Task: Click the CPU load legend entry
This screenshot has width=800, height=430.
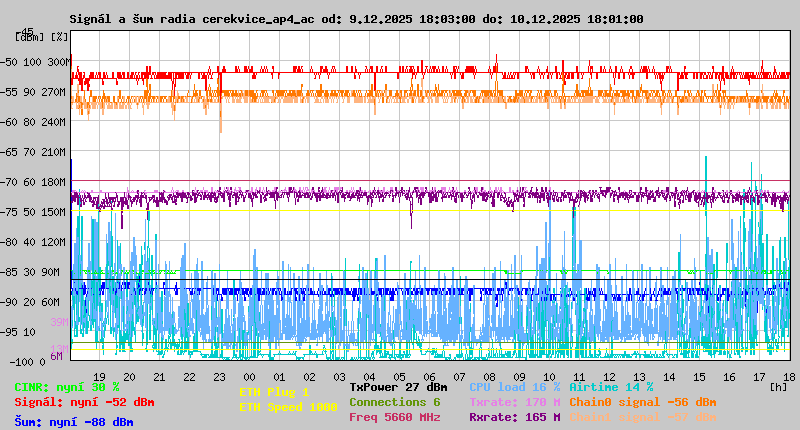Action: pyautogui.click(x=514, y=387)
